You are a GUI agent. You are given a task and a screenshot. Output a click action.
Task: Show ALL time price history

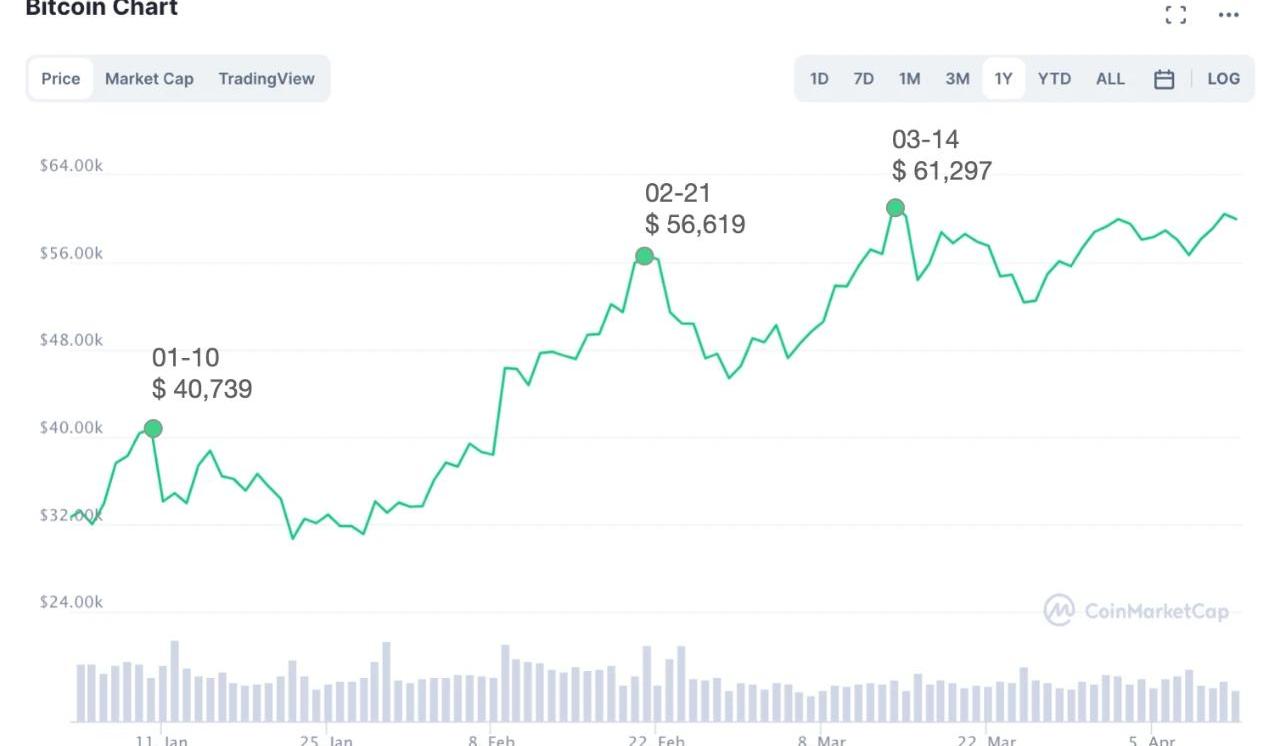(x=1110, y=79)
